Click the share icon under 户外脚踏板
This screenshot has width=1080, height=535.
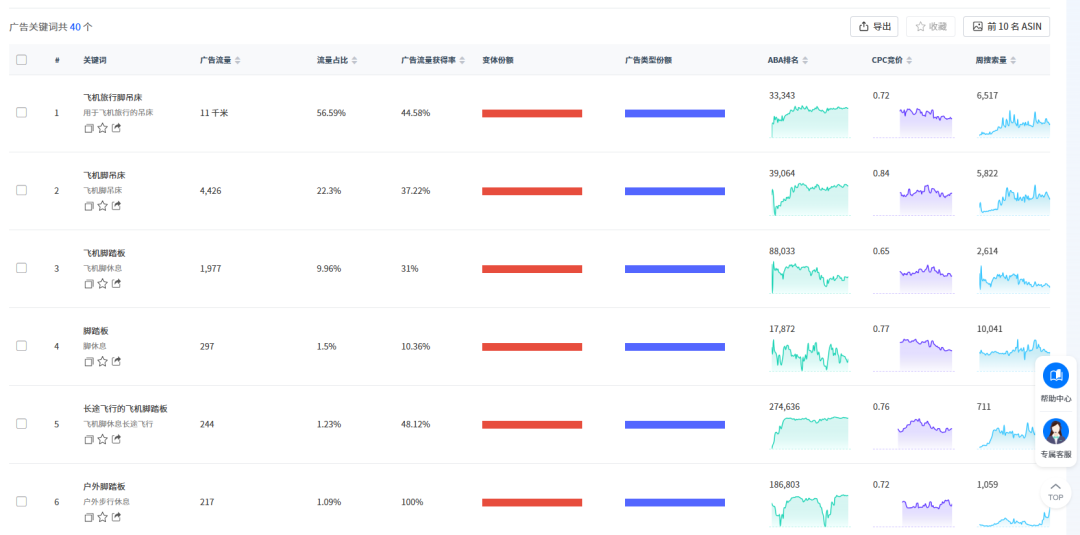click(x=116, y=517)
